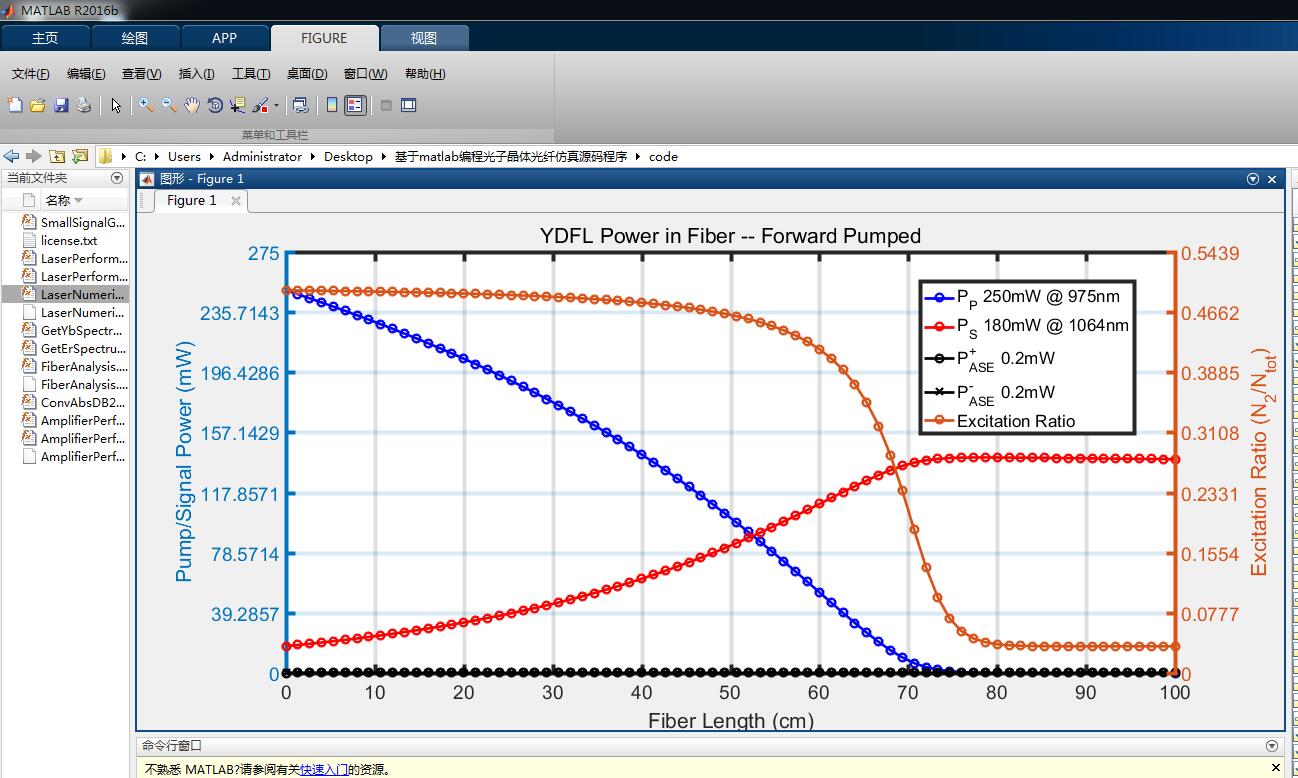Screen dimensions: 1298x778
Task: Open the 查看(V) menu
Action: point(141,74)
